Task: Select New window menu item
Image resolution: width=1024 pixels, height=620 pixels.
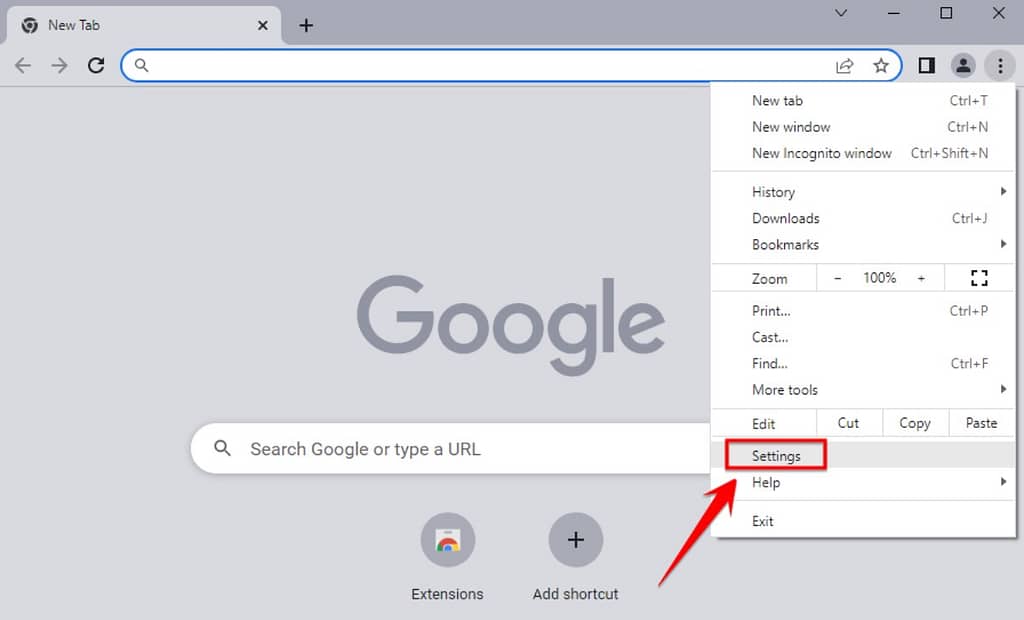Action: [863, 127]
